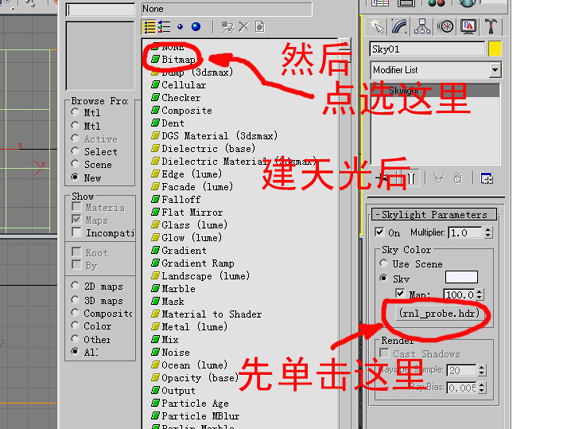Screen dimensions: 567x429
Task: Select the 2D maps filter radio
Action: point(75,286)
